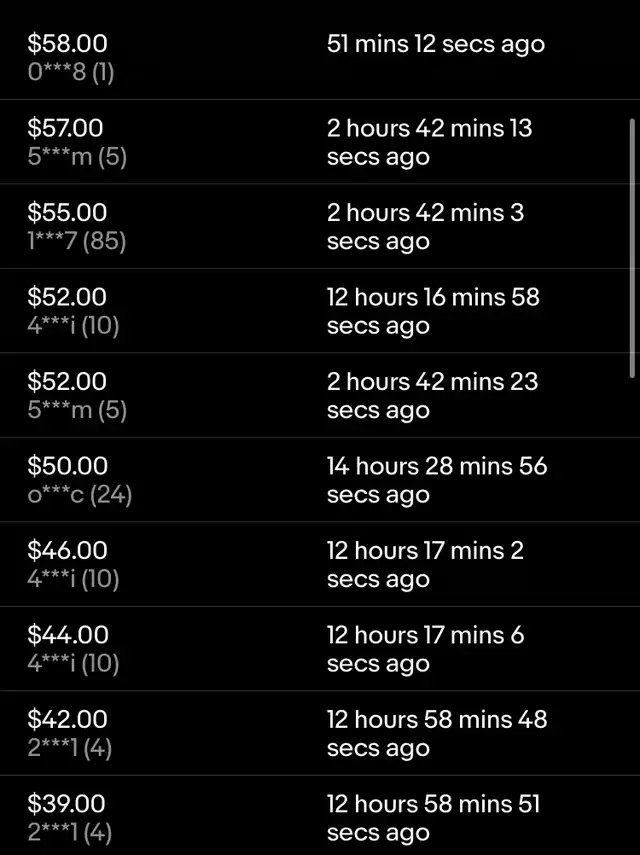Select the '2 hours 42 mins 3 secs ago' time
Viewport: 640px width, 855px height.
[x=425, y=227]
